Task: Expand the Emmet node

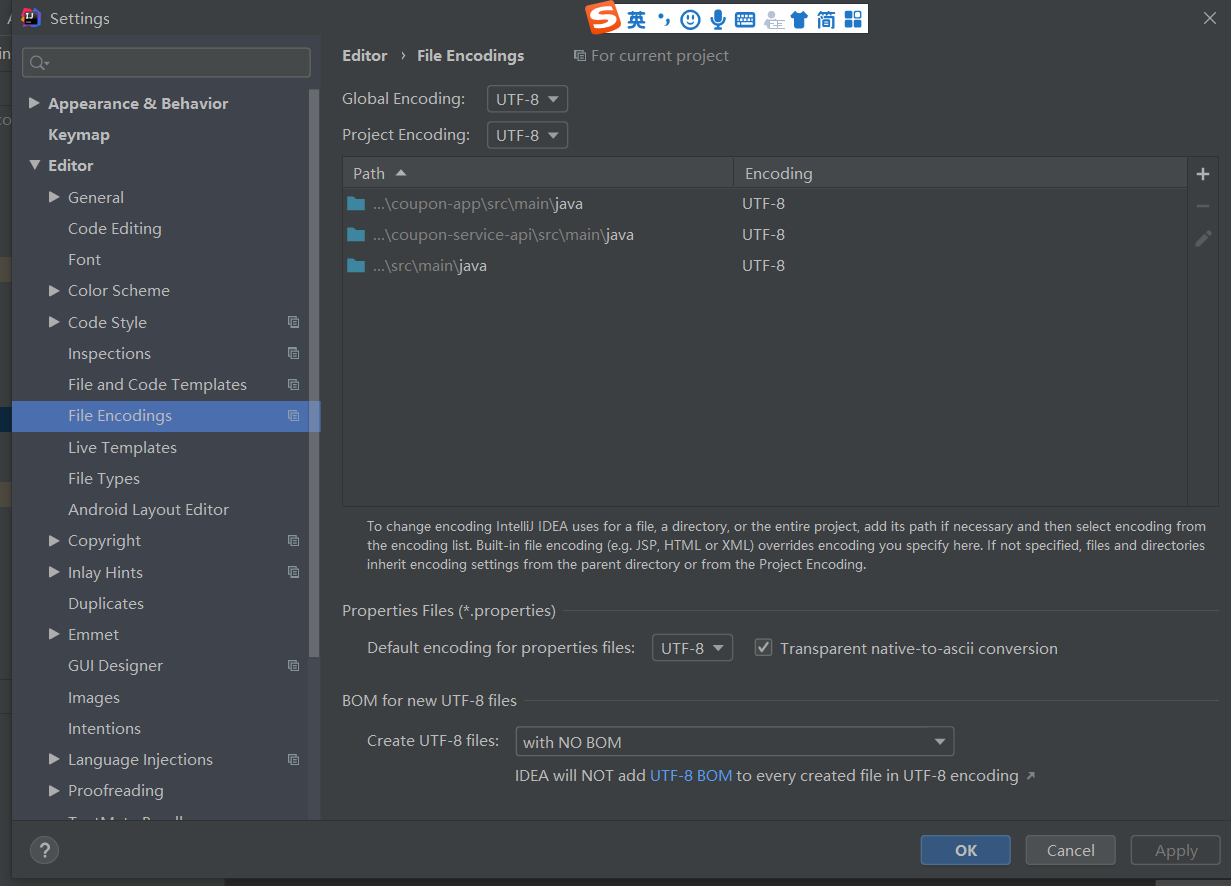Action: pyautogui.click(x=54, y=634)
